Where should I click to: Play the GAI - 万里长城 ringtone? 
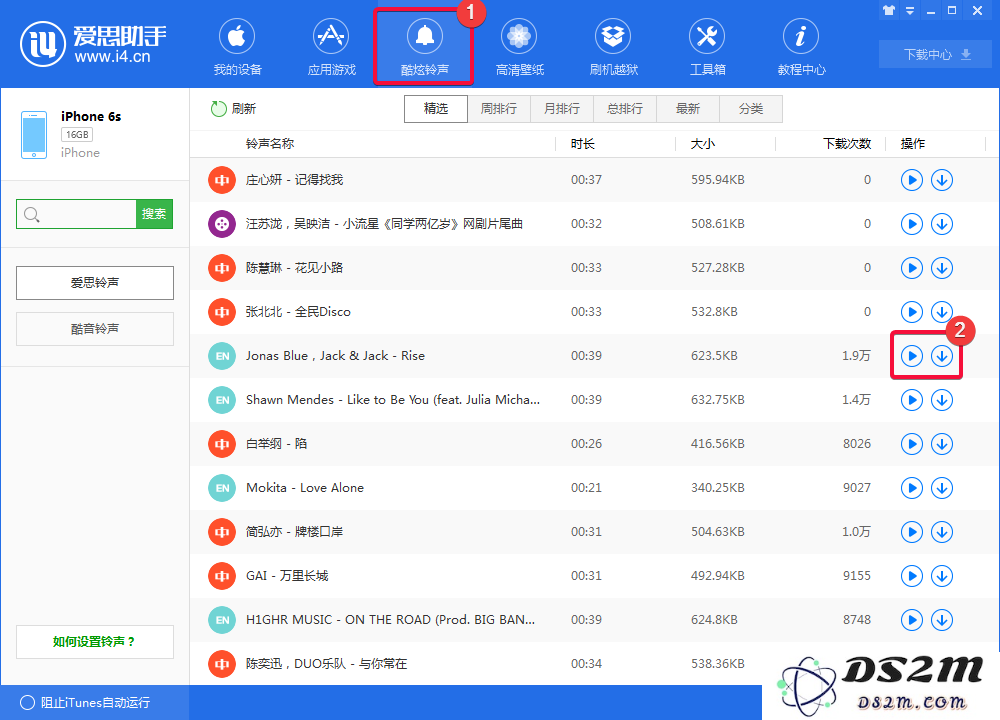tap(912, 577)
